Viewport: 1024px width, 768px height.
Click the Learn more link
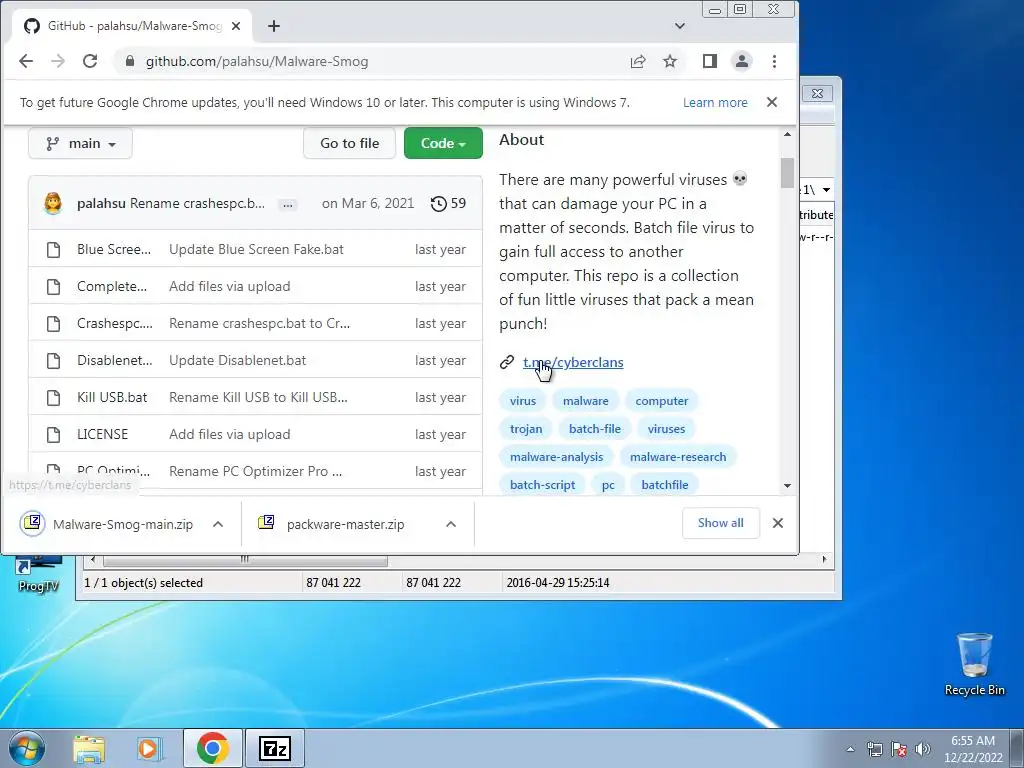coord(715,103)
